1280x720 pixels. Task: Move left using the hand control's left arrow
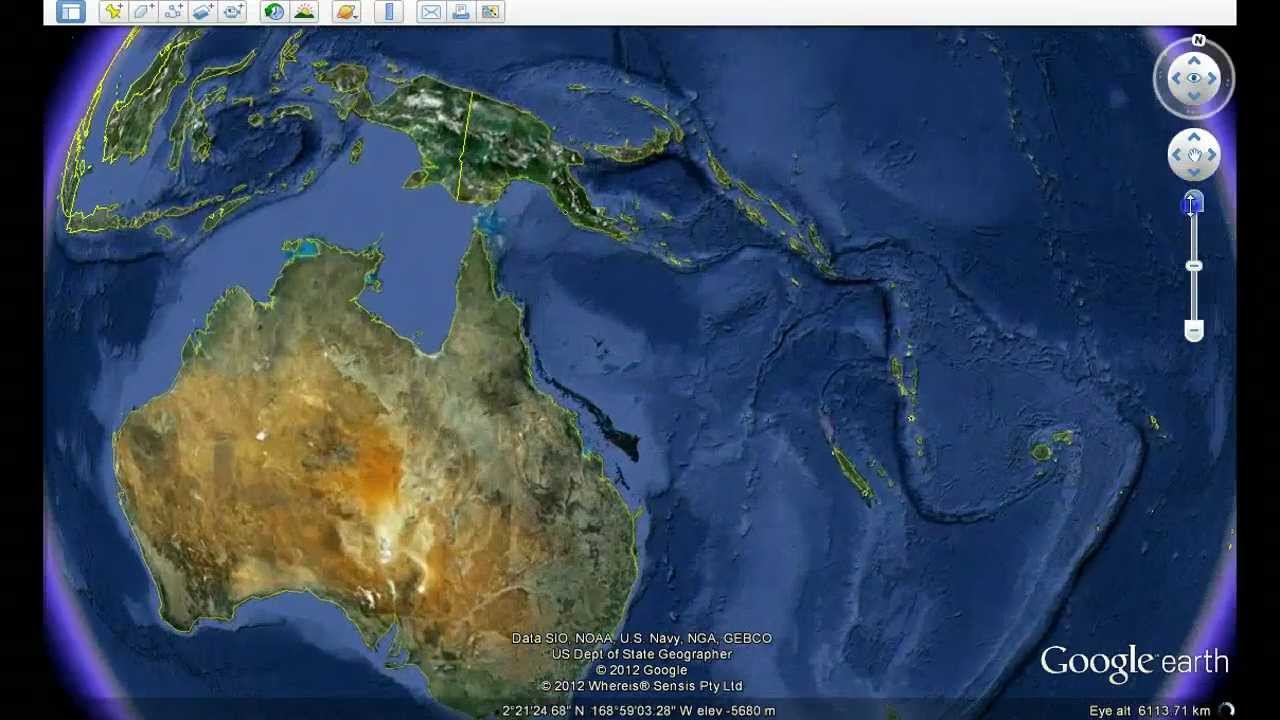[x=1177, y=155]
